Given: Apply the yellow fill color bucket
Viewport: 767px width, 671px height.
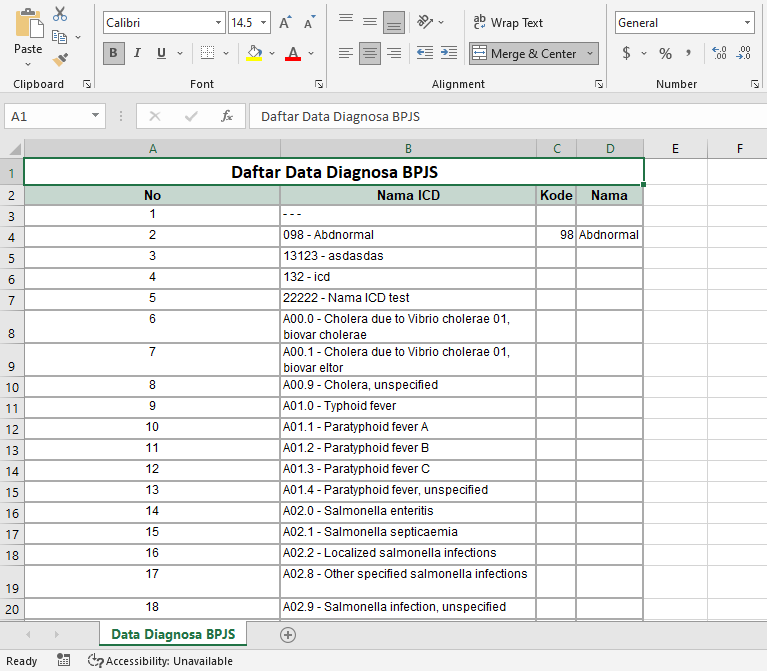Looking at the screenshot, I should 254,53.
